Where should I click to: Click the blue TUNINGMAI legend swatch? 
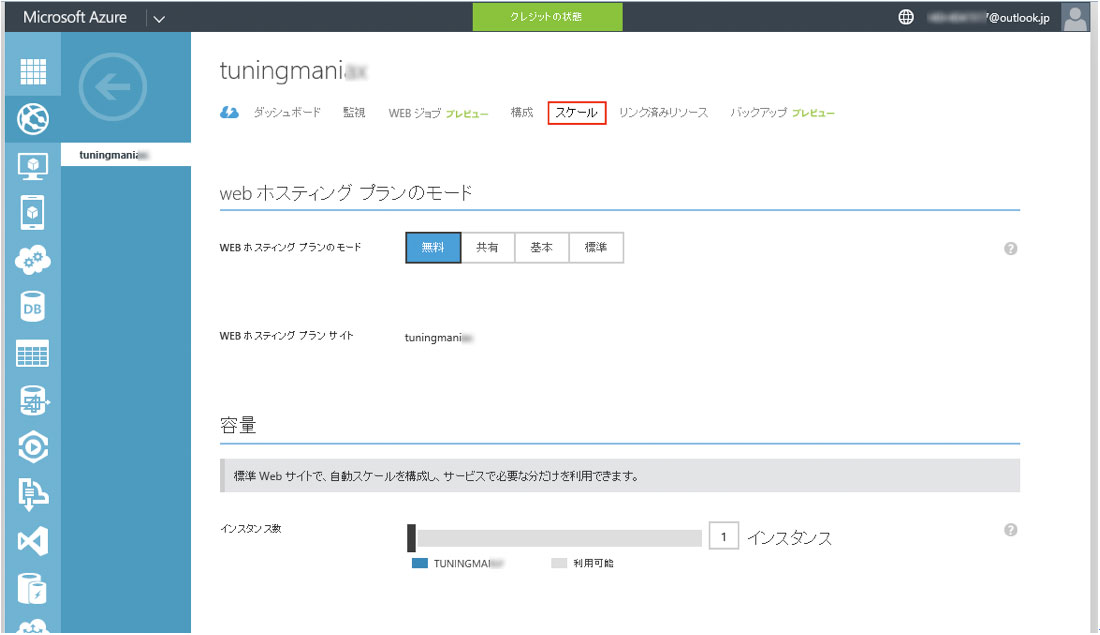[x=420, y=563]
